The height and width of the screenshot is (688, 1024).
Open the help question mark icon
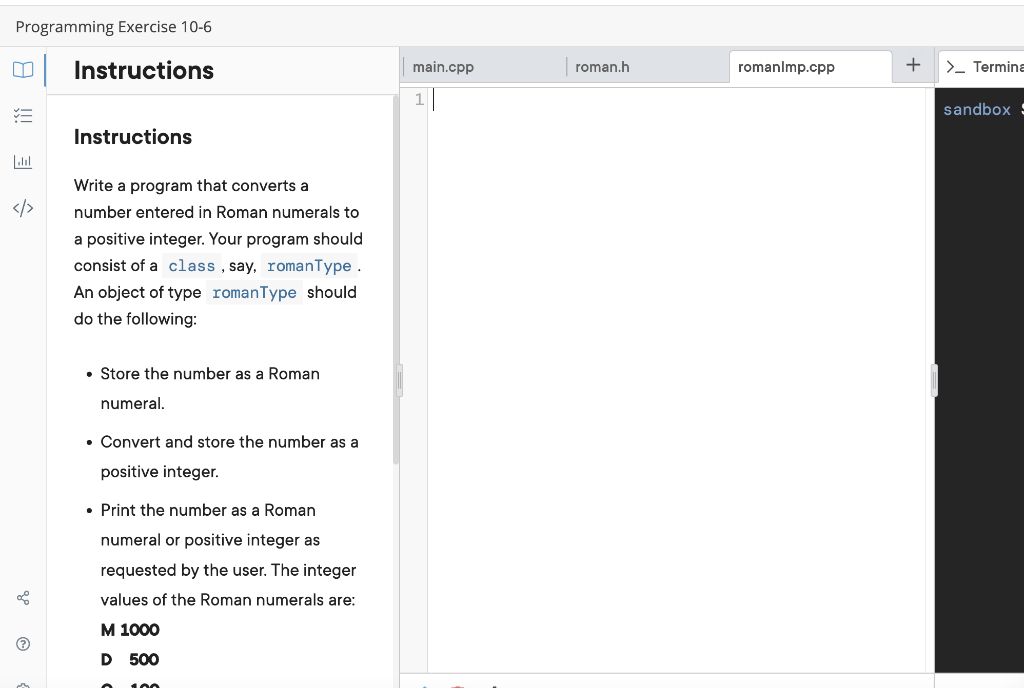pyautogui.click(x=23, y=643)
